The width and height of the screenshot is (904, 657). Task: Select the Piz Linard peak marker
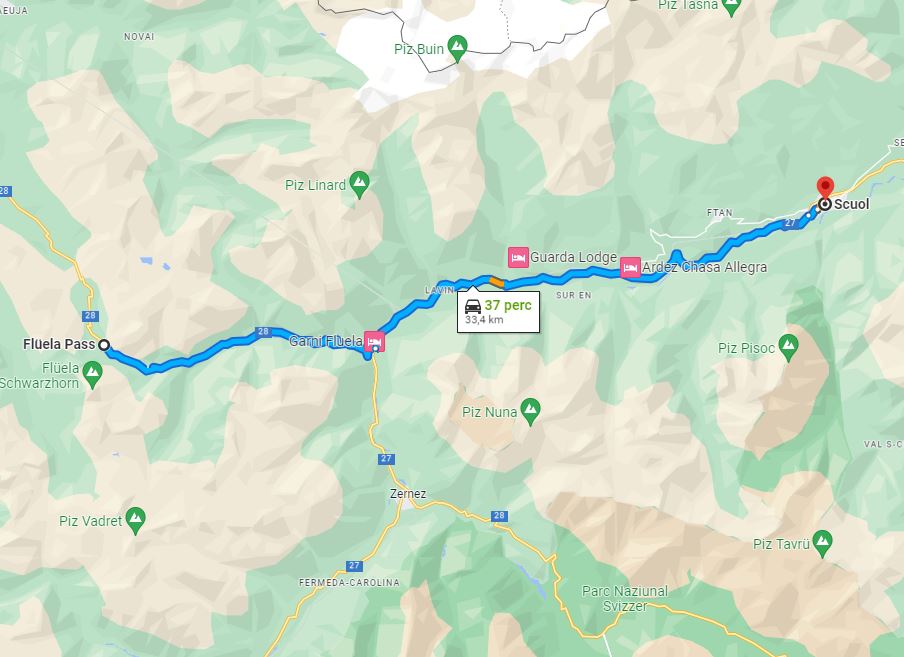[359, 184]
